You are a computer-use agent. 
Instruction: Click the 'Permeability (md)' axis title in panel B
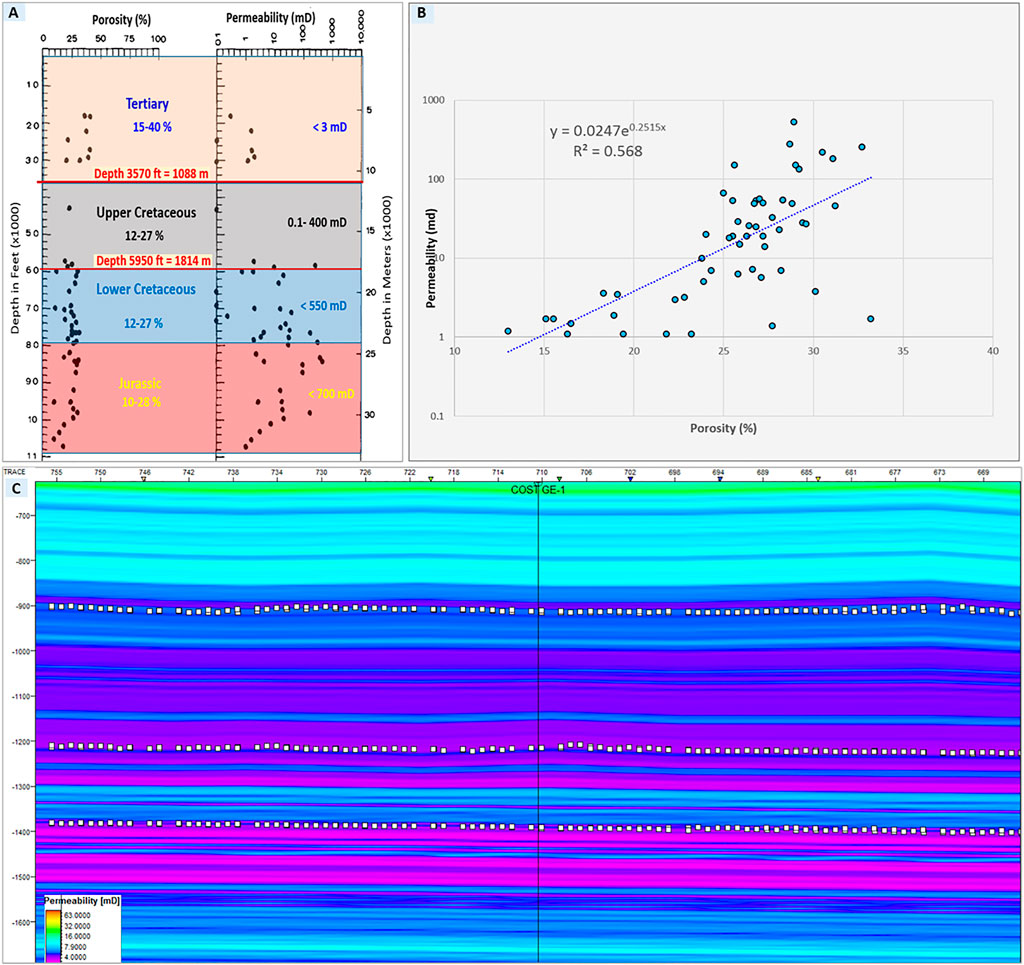point(431,258)
